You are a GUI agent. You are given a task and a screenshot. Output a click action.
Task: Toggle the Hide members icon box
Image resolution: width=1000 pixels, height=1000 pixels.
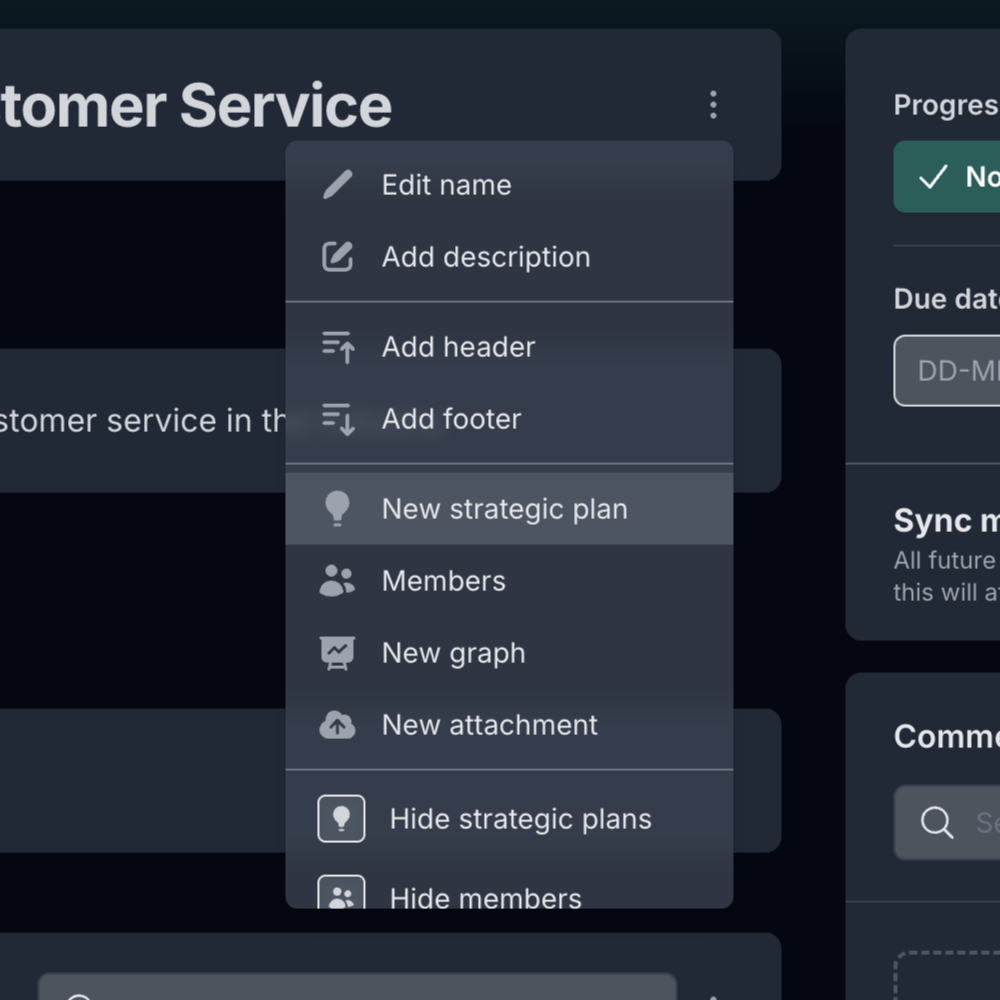341,892
